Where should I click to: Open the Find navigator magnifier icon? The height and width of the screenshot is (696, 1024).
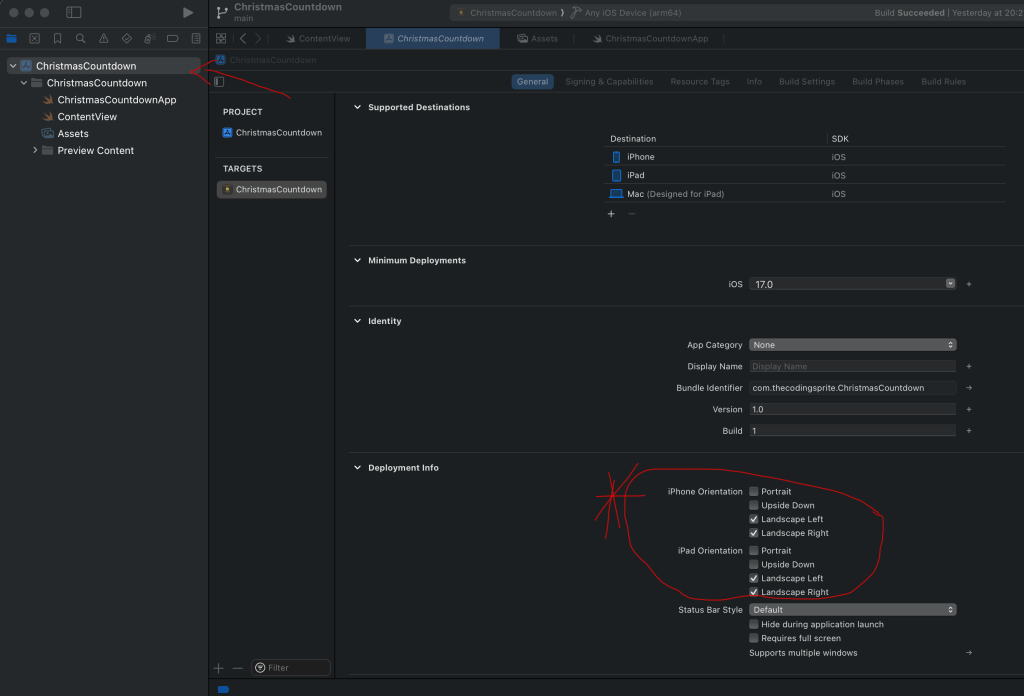pyautogui.click(x=80, y=39)
